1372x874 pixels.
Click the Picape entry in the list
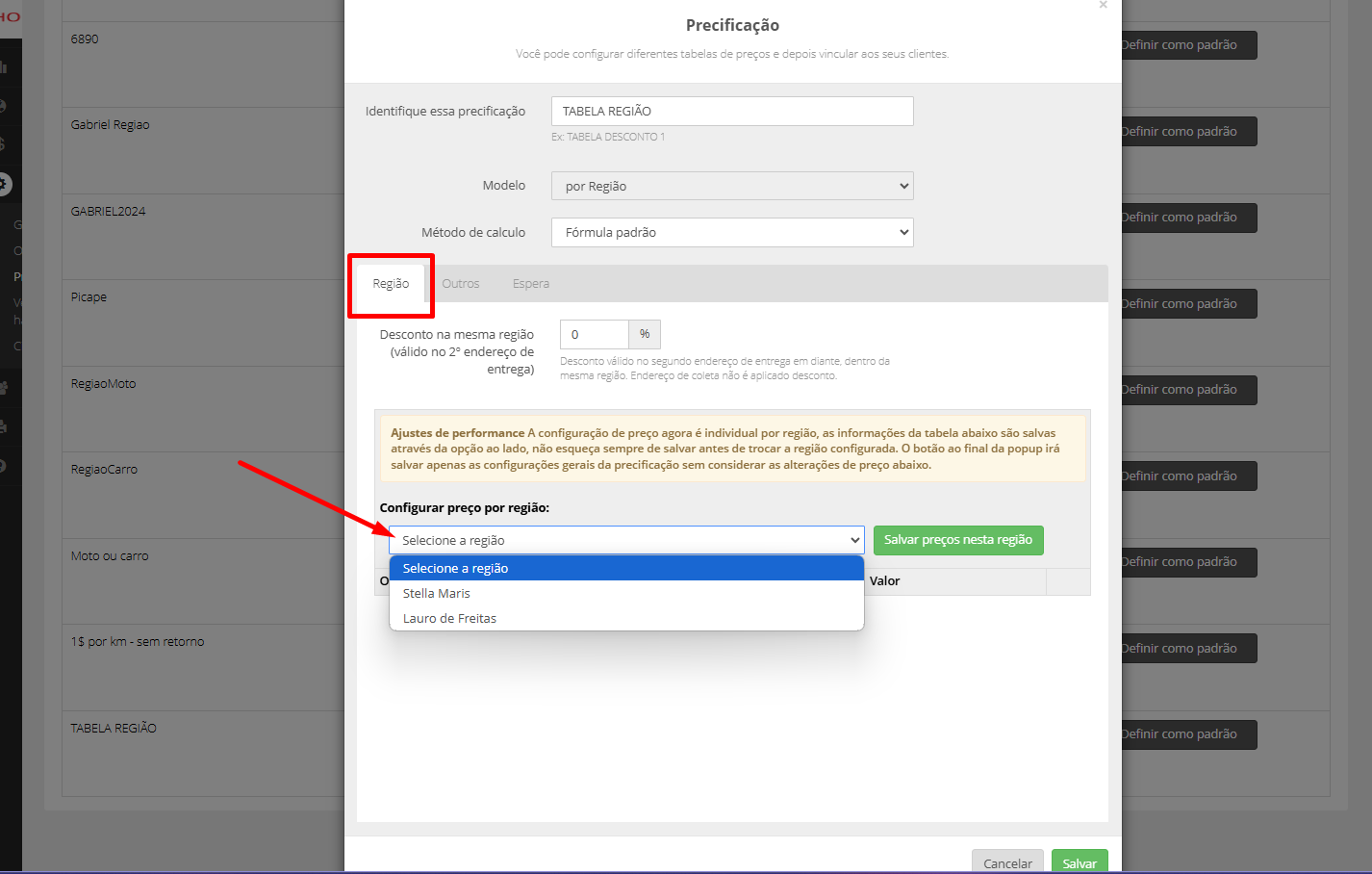(89, 297)
